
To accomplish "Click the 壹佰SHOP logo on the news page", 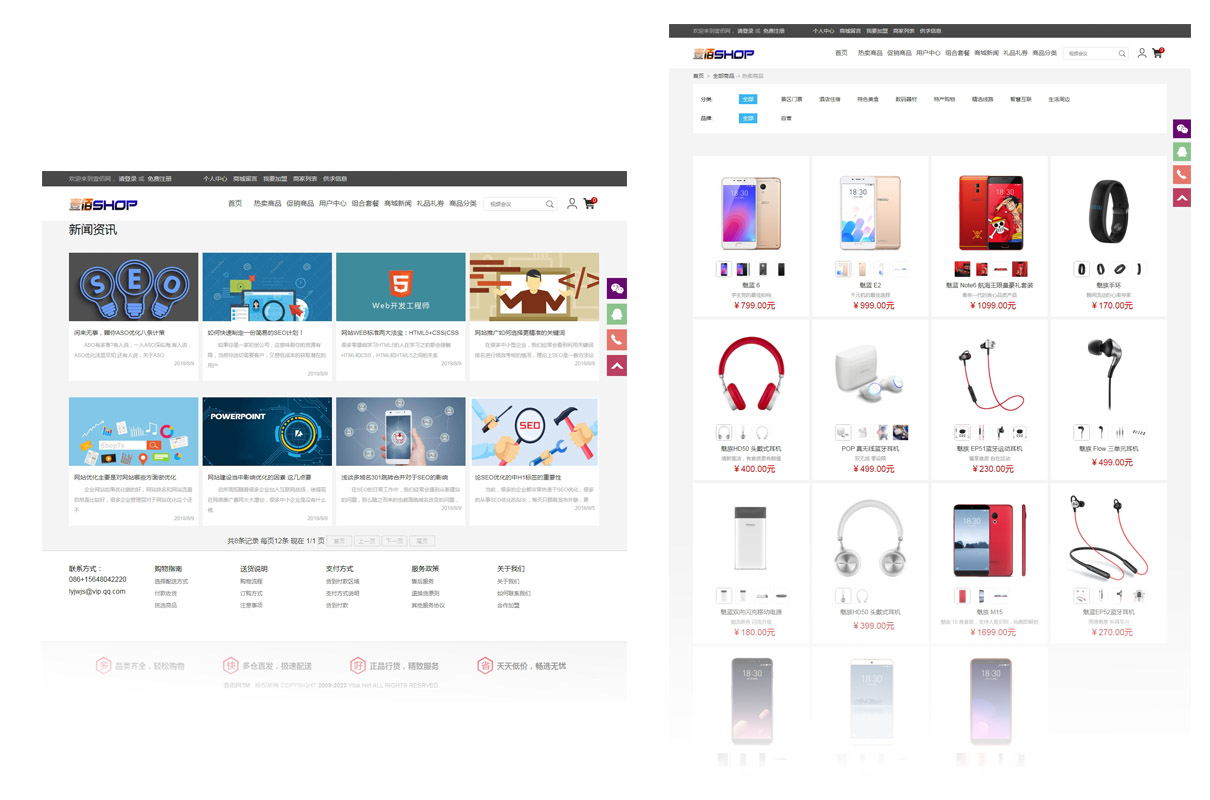I will click(103, 204).
